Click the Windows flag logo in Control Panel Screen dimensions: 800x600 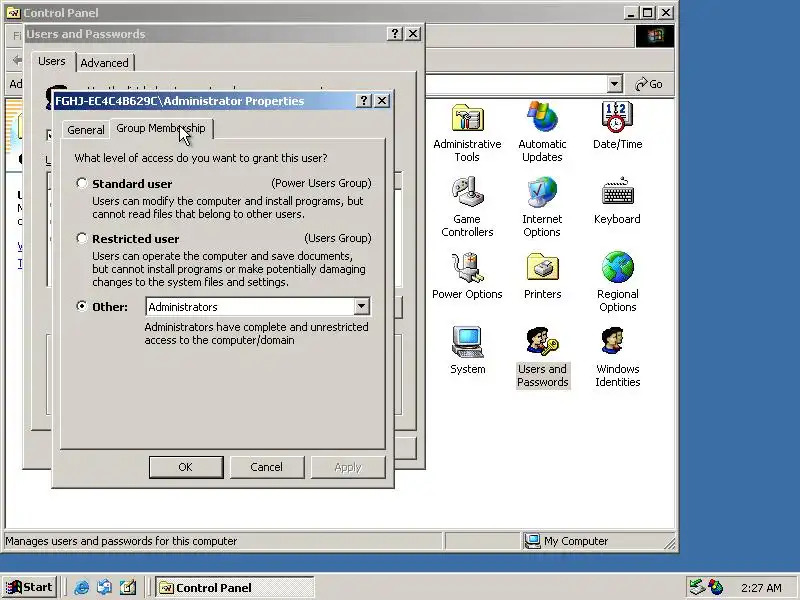point(655,36)
